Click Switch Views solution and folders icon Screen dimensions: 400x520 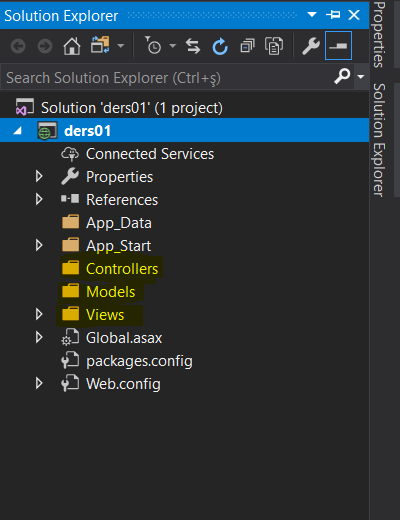100,45
